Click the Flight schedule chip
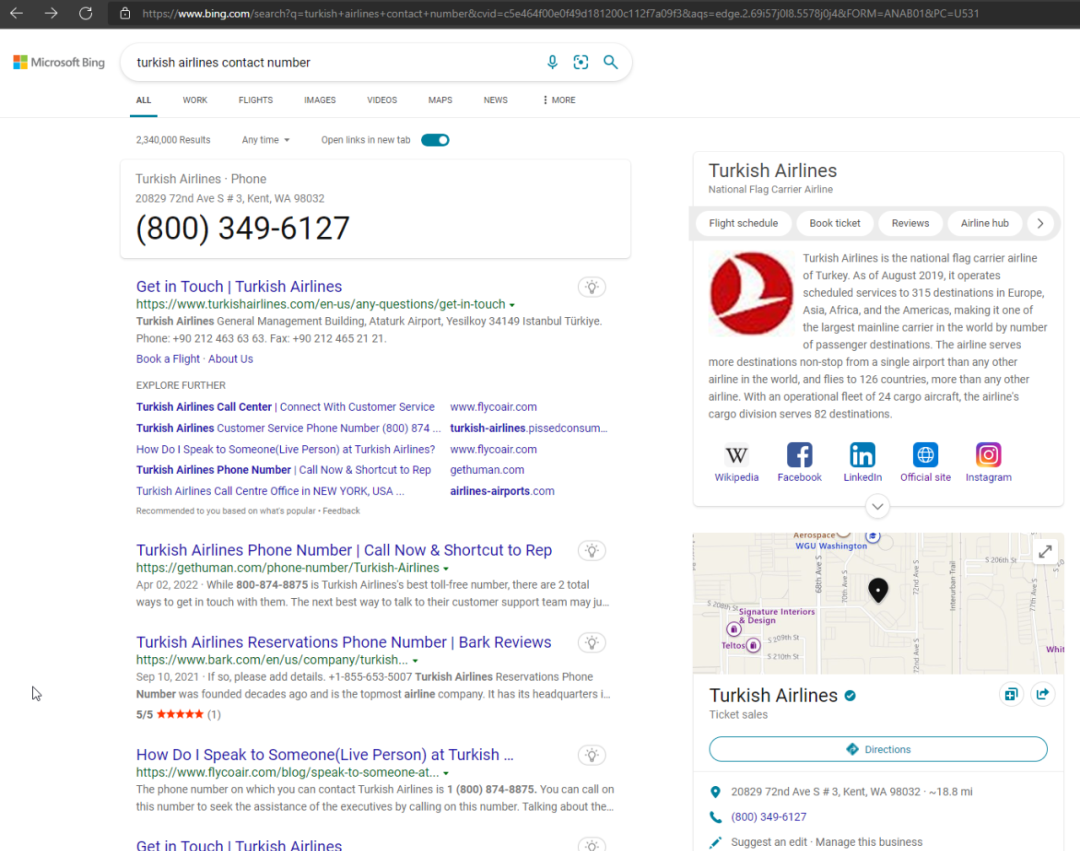The image size is (1080, 851). [743, 224]
